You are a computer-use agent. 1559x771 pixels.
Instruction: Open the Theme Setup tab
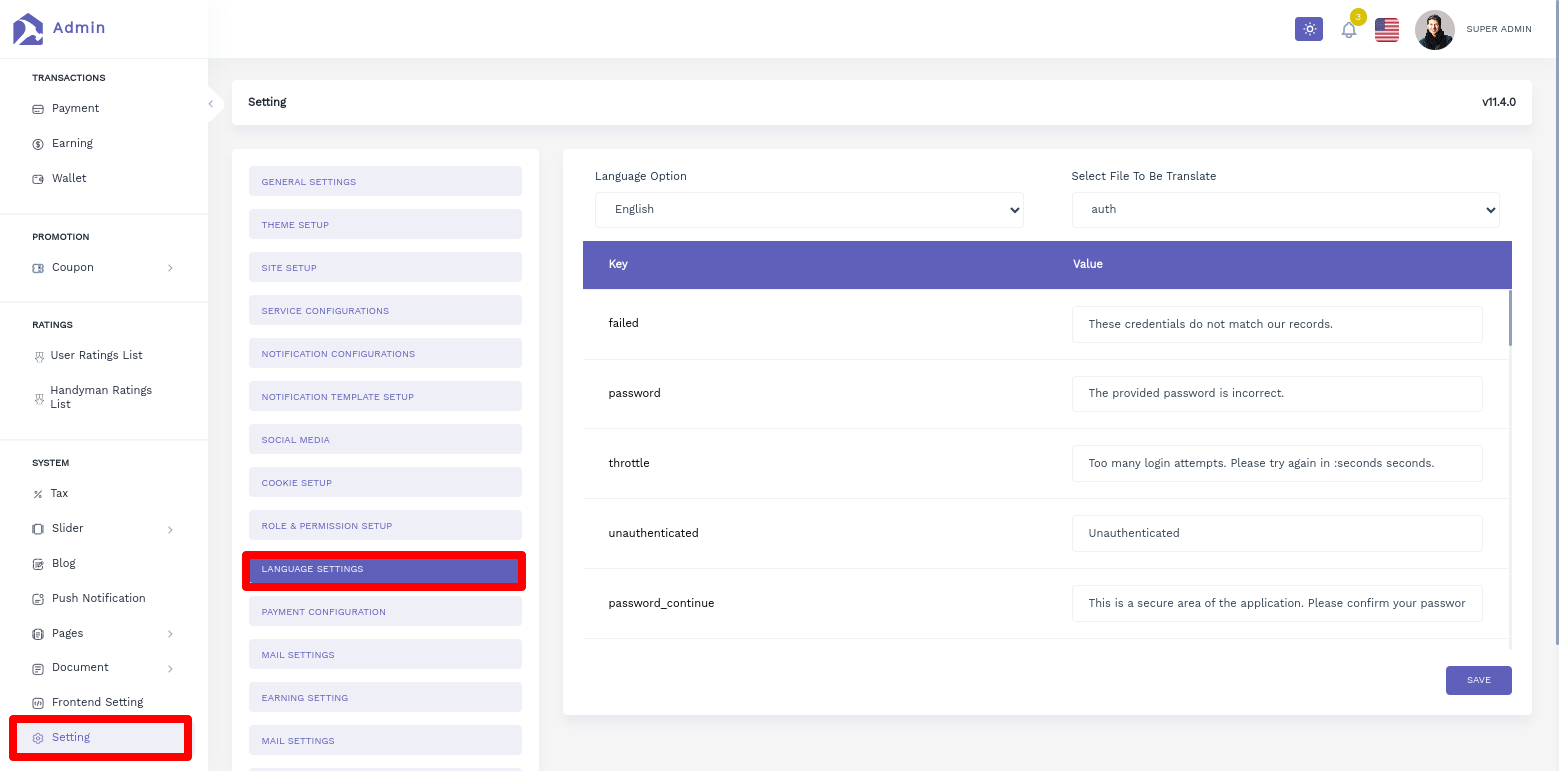(385, 225)
